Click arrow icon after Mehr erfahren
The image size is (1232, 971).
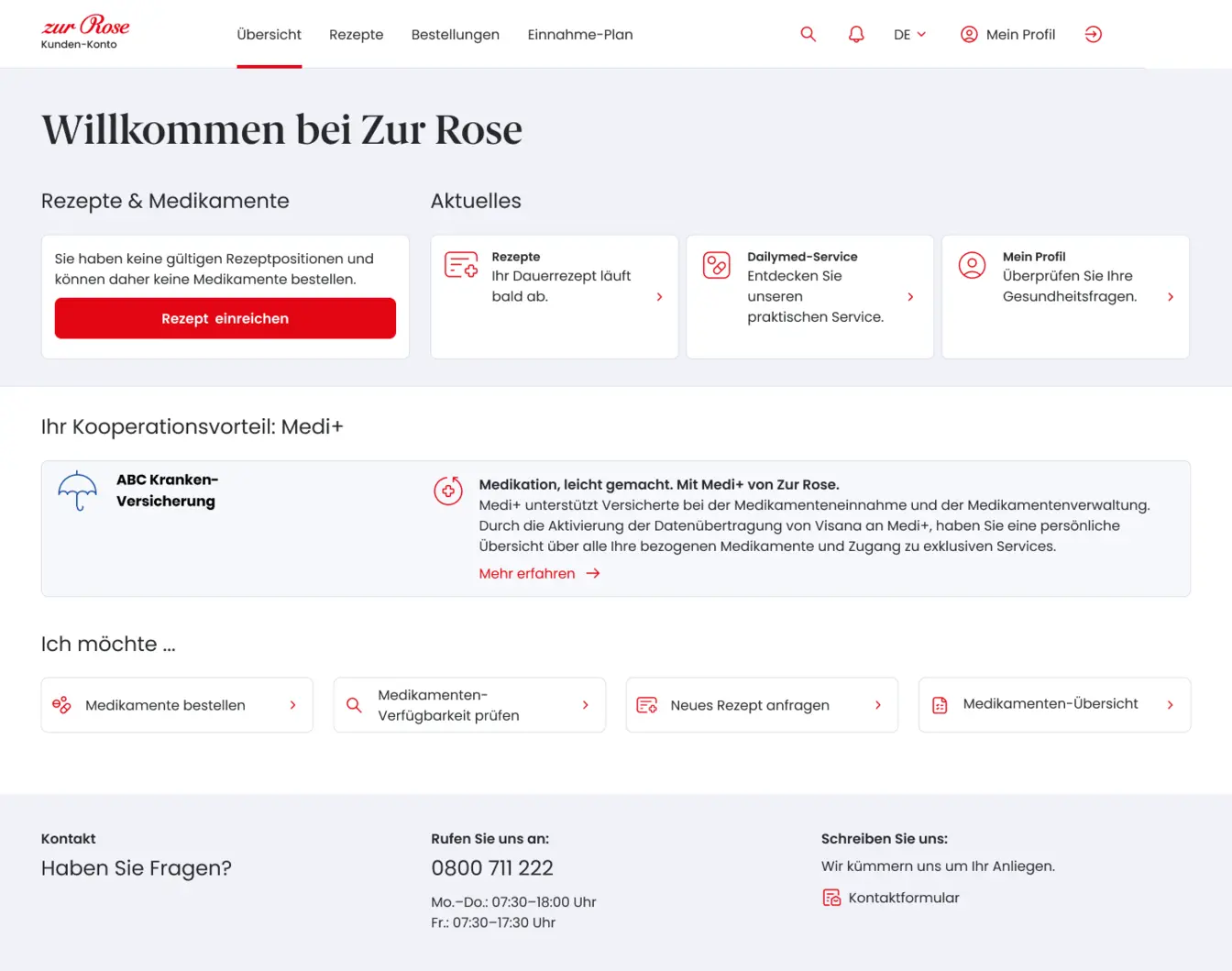[593, 573]
